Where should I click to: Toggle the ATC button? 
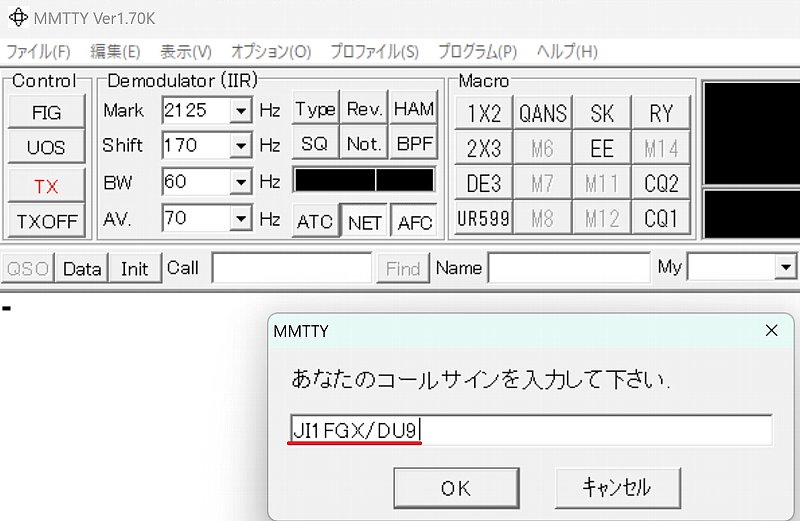tap(315, 221)
